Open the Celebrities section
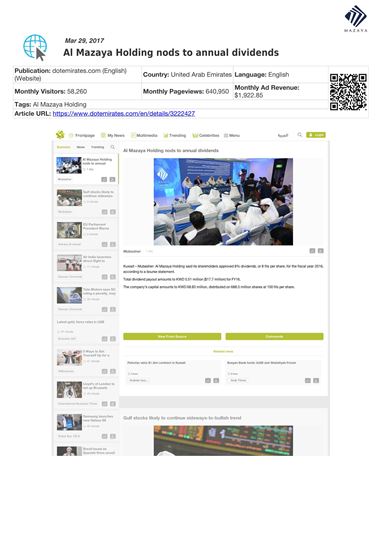The height and width of the screenshot is (540, 381). click(206, 135)
